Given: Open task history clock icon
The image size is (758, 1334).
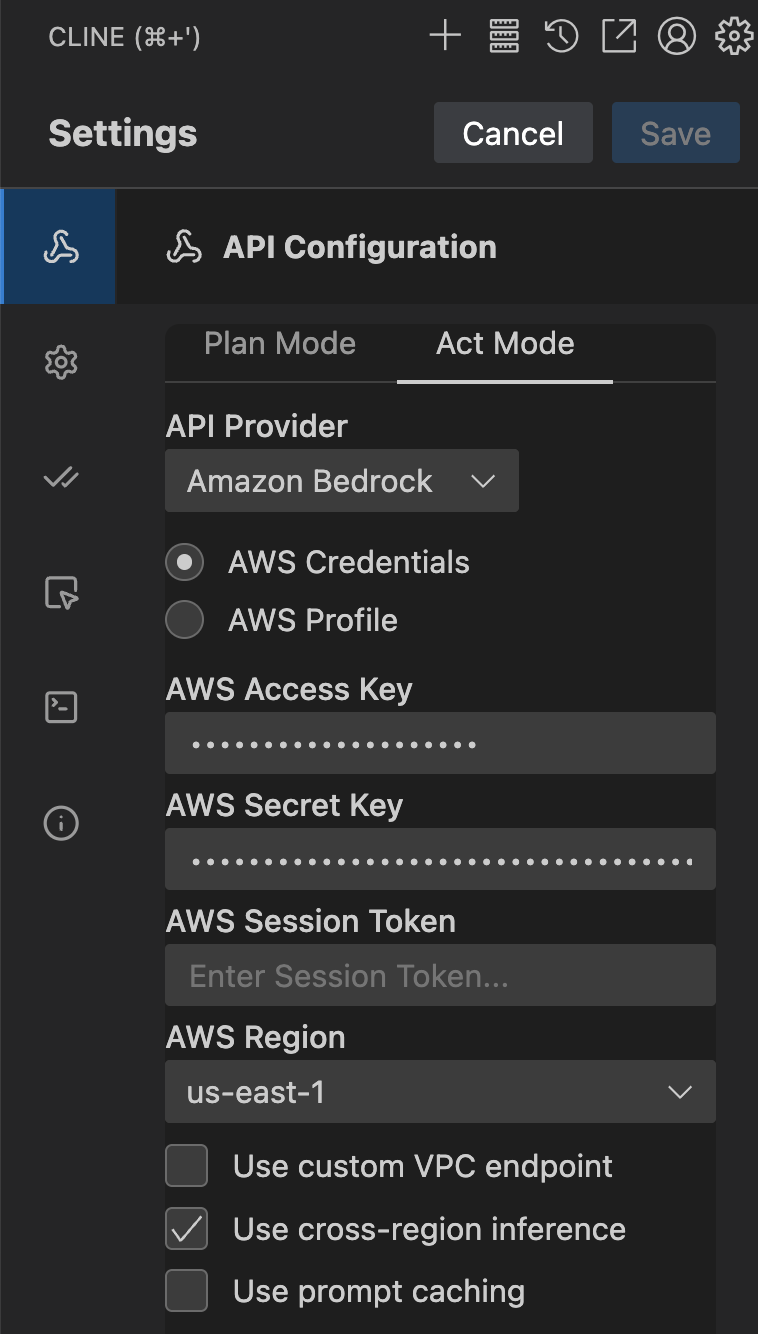Looking at the screenshot, I should pyautogui.click(x=561, y=37).
